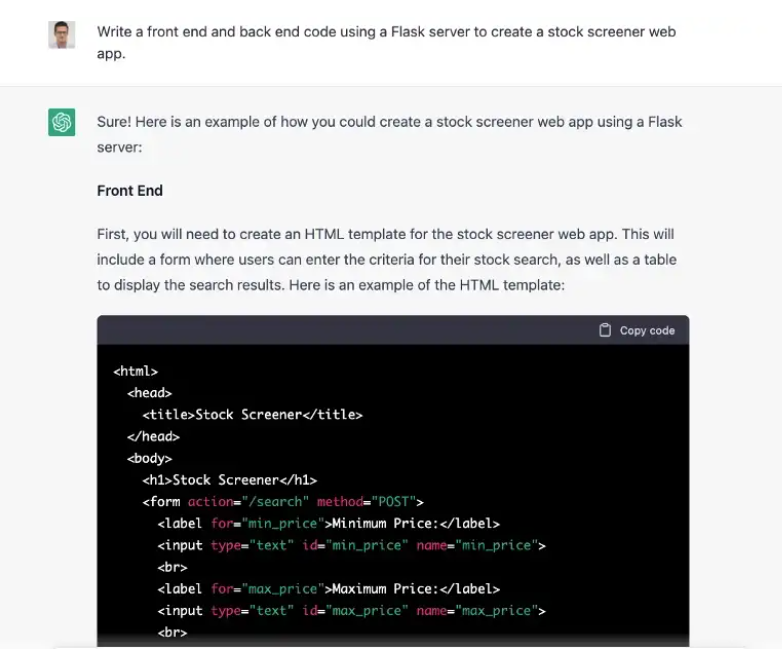Click the opening html tag line
This screenshot has width=782, height=654.
point(135,371)
